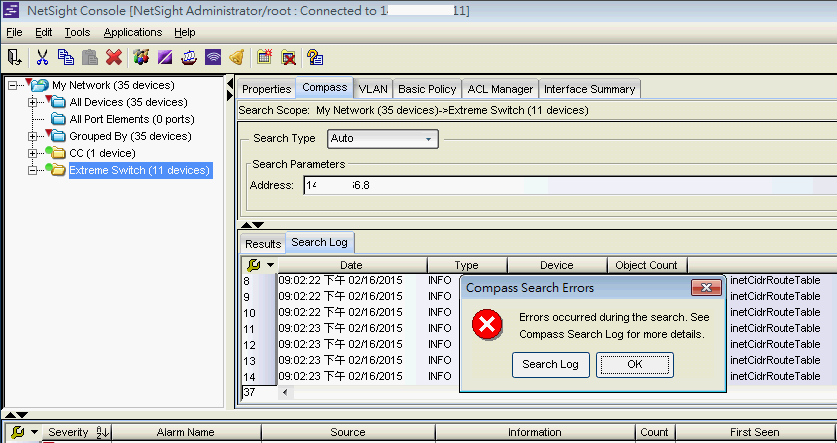Screen dimensions: 837x443
Task: Click the alarm bell toolbar icon
Action: (237, 57)
